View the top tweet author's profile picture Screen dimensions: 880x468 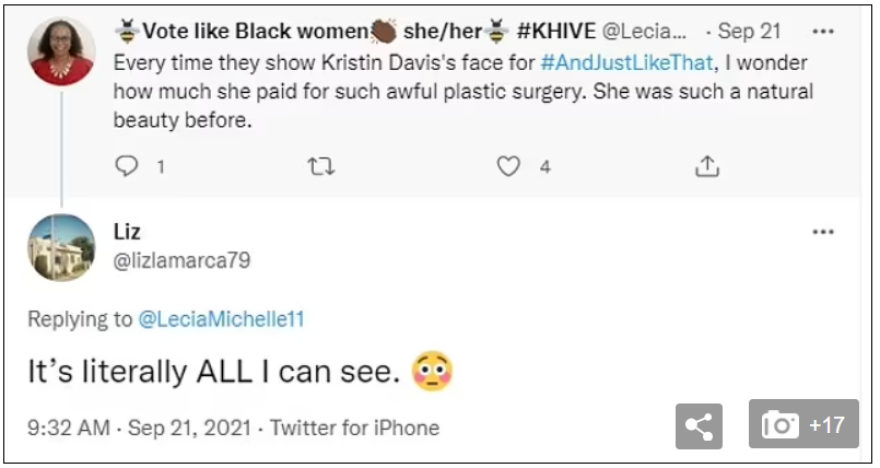pyautogui.click(x=61, y=51)
